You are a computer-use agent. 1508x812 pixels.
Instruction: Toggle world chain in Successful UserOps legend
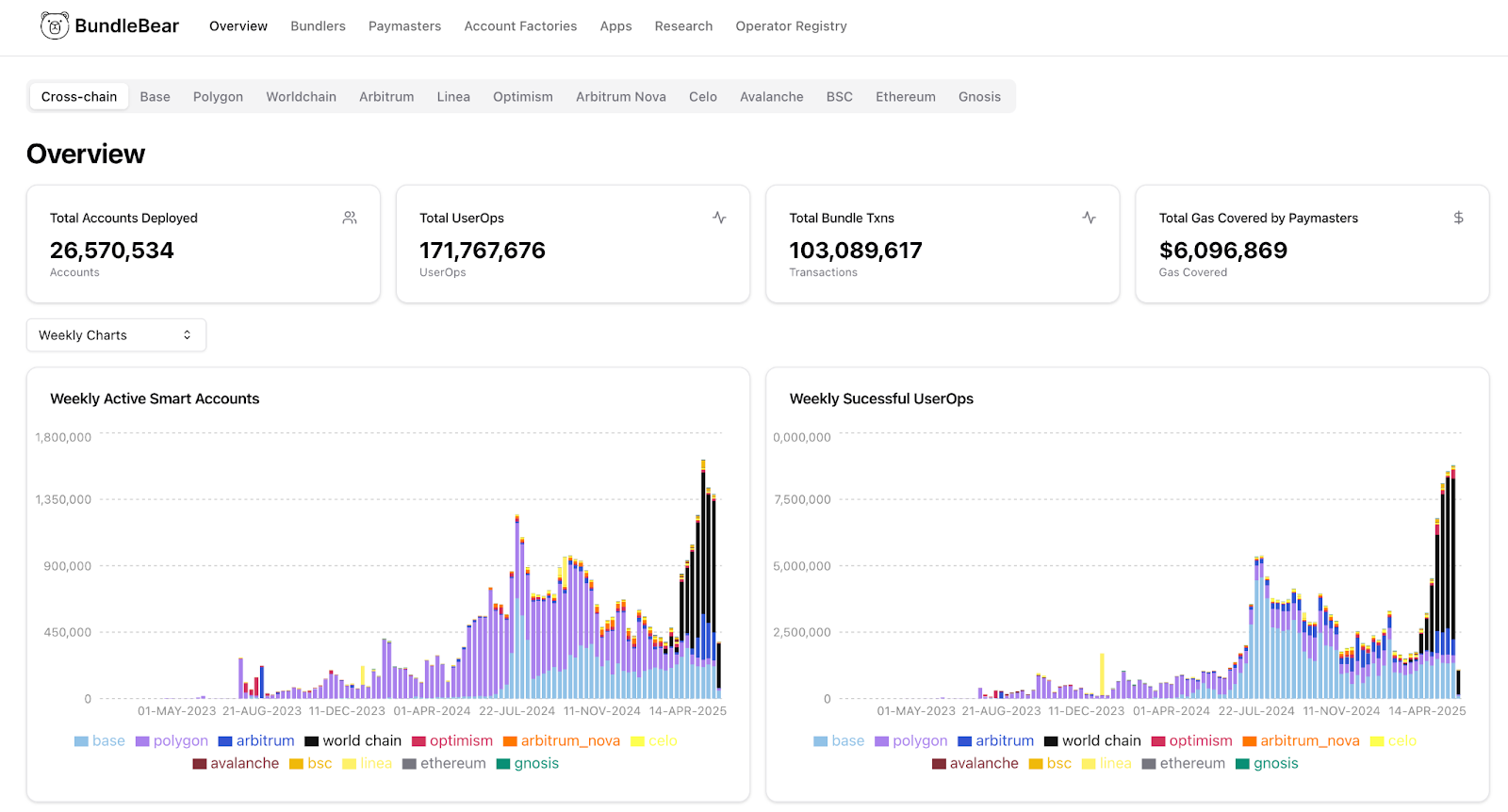tap(1092, 741)
